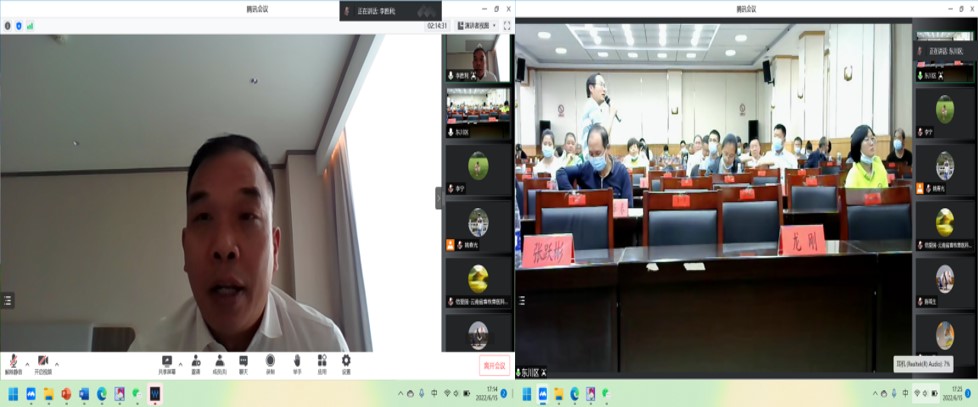Screen dimensions: 978x407
Task: Open Microsoft Edge on left taskbar
Action: 101,394
